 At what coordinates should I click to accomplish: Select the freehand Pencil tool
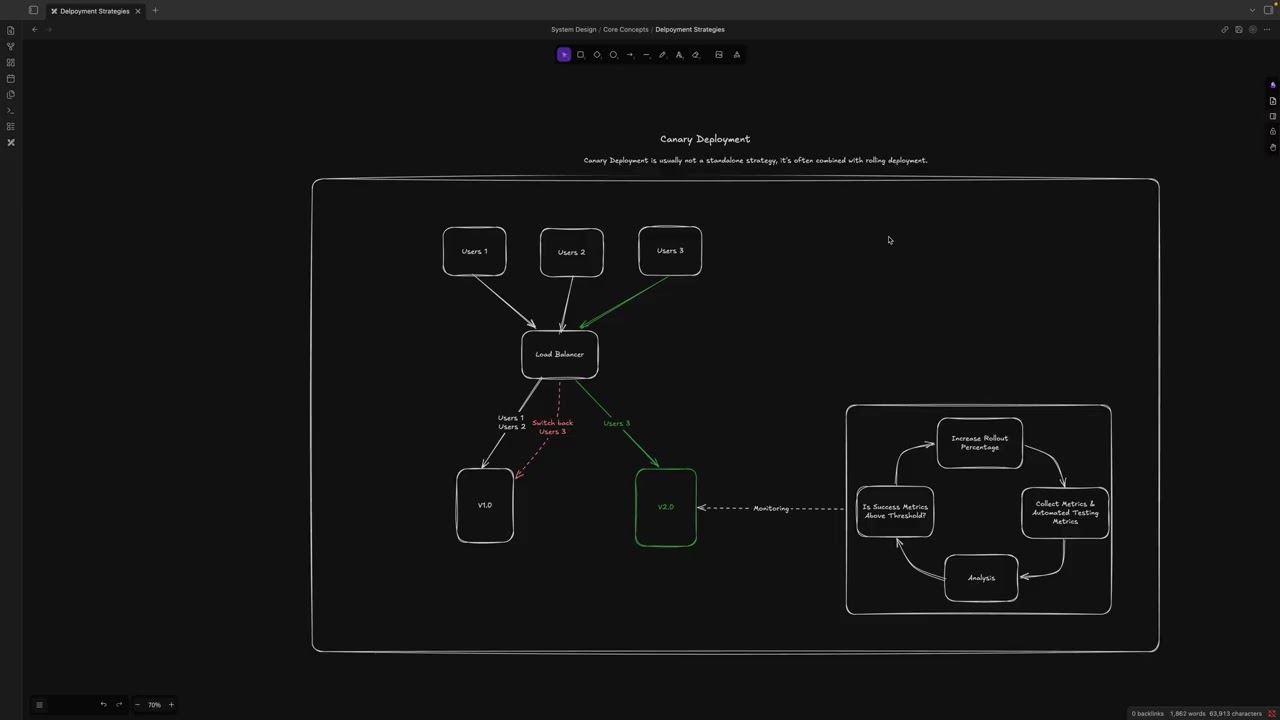point(662,55)
